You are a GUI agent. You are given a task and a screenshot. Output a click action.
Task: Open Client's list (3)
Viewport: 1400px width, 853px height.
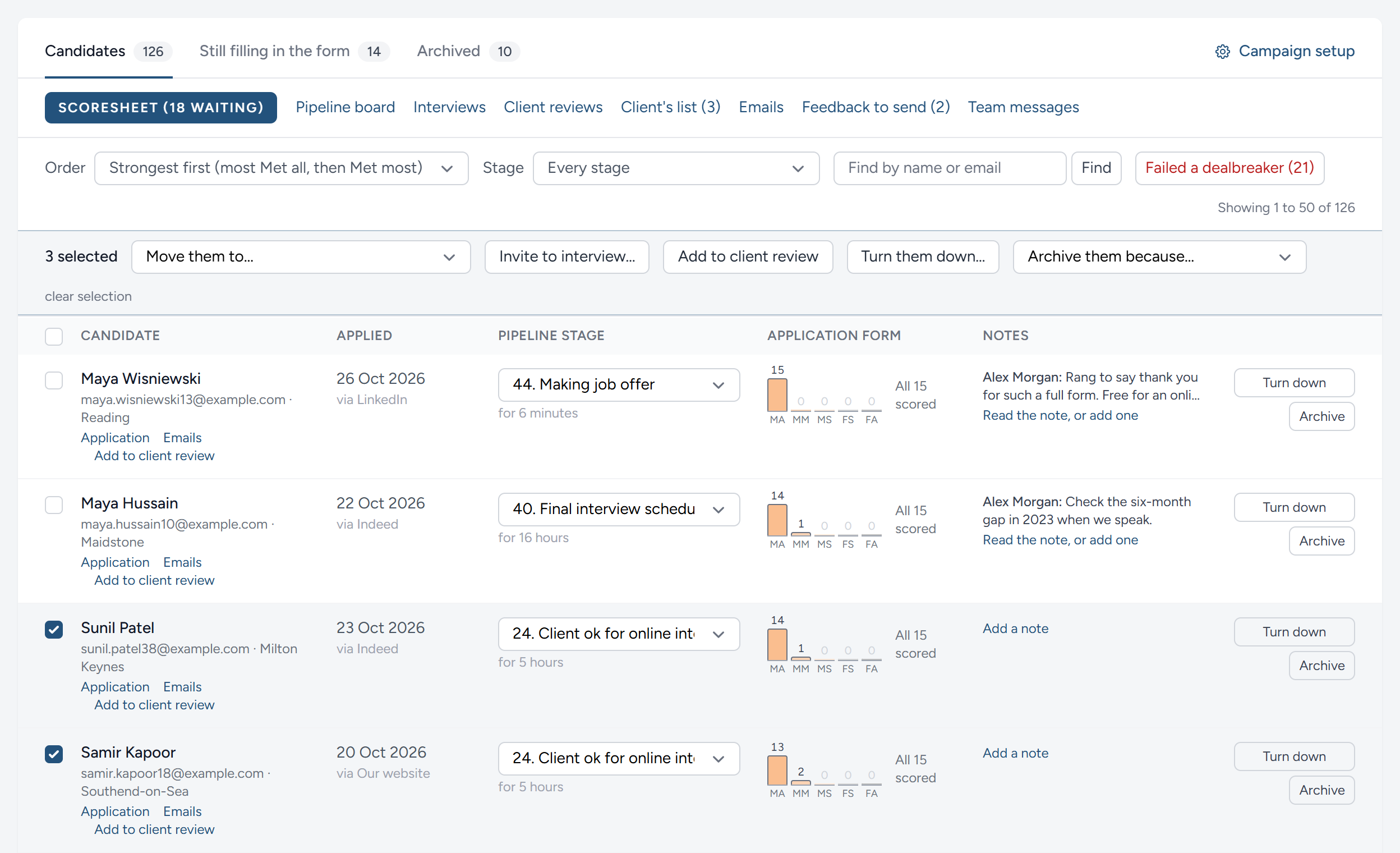670,107
